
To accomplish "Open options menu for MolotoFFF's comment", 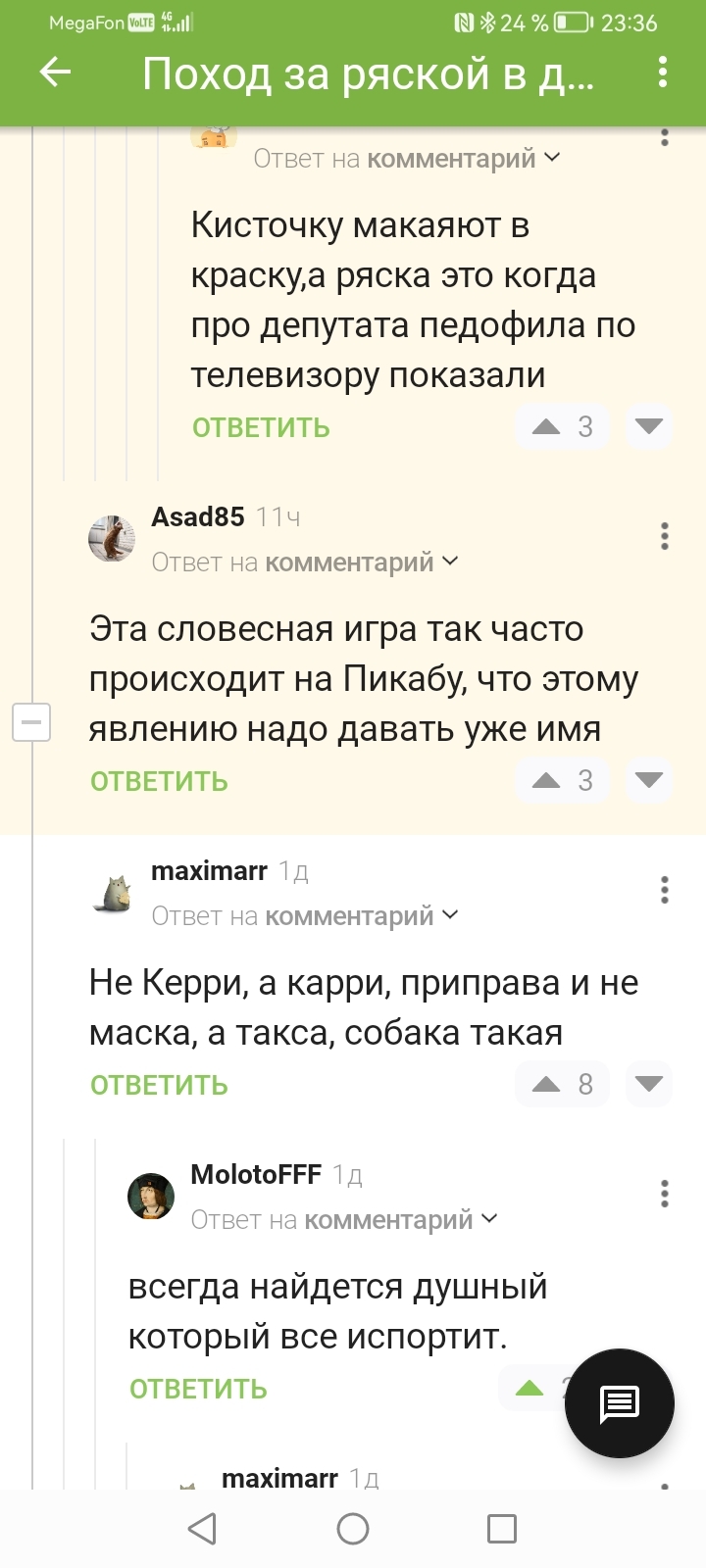I will coord(665,1194).
